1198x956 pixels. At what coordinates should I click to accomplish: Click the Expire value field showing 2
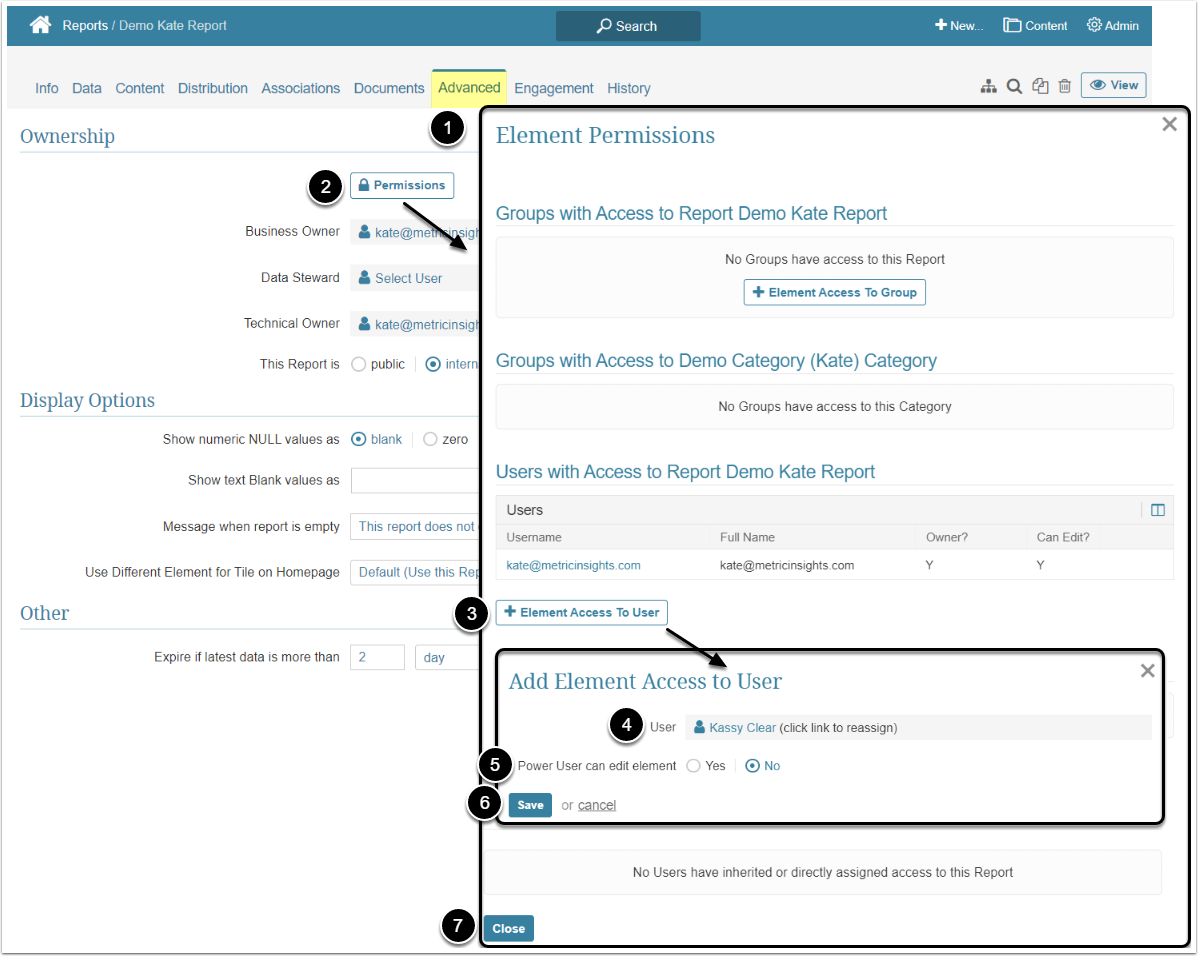(377, 657)
